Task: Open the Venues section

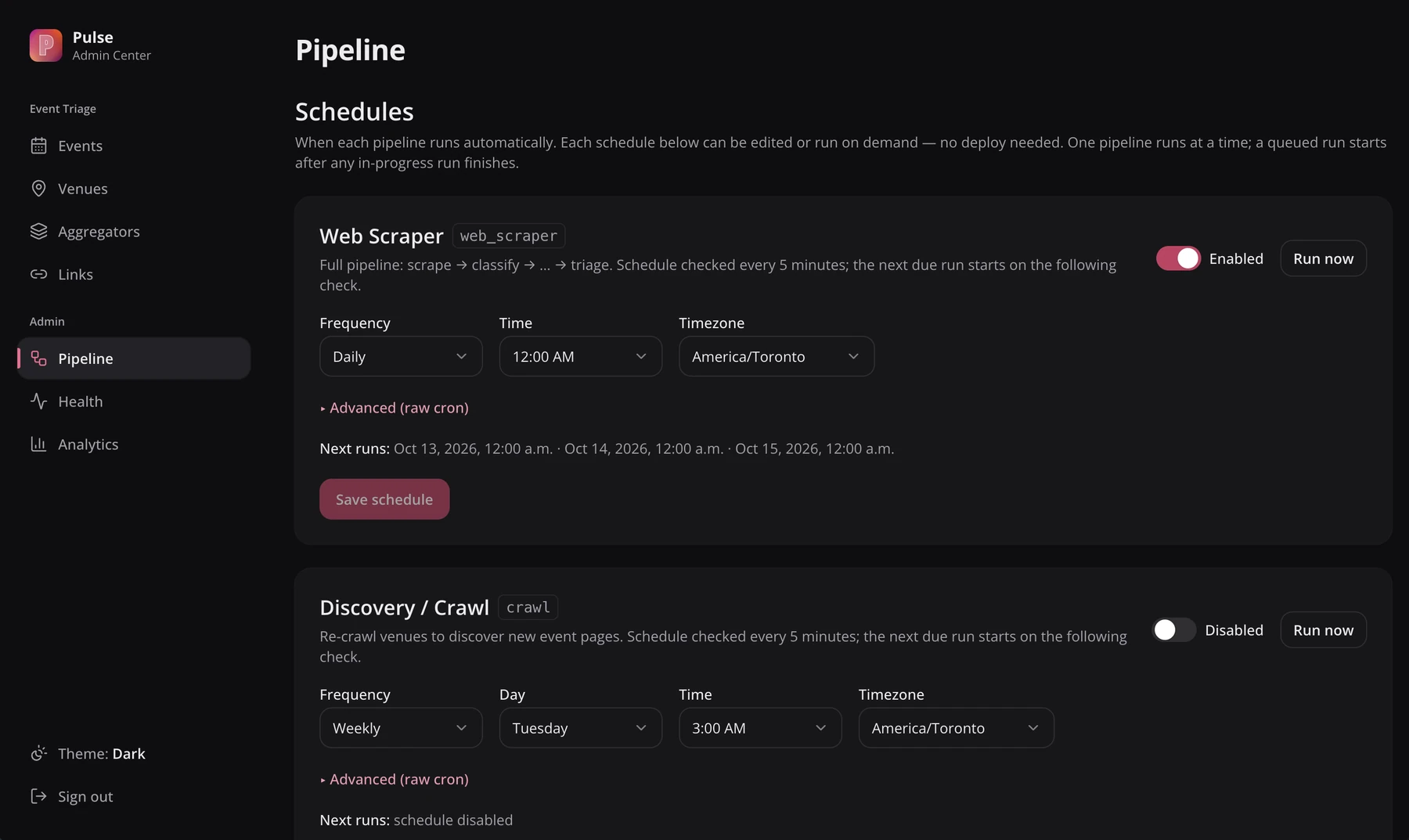Action: point(133,189)
